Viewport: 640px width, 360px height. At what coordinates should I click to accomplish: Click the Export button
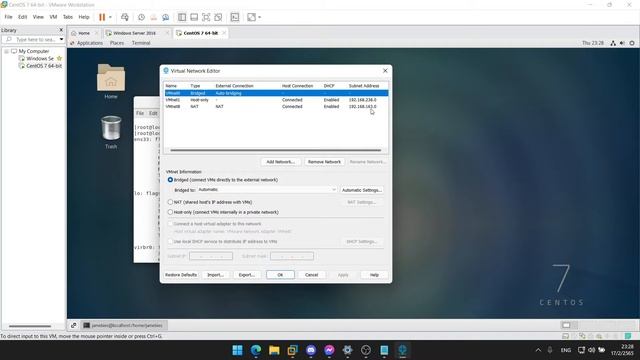pyautogui.click(x=247, y=275)
